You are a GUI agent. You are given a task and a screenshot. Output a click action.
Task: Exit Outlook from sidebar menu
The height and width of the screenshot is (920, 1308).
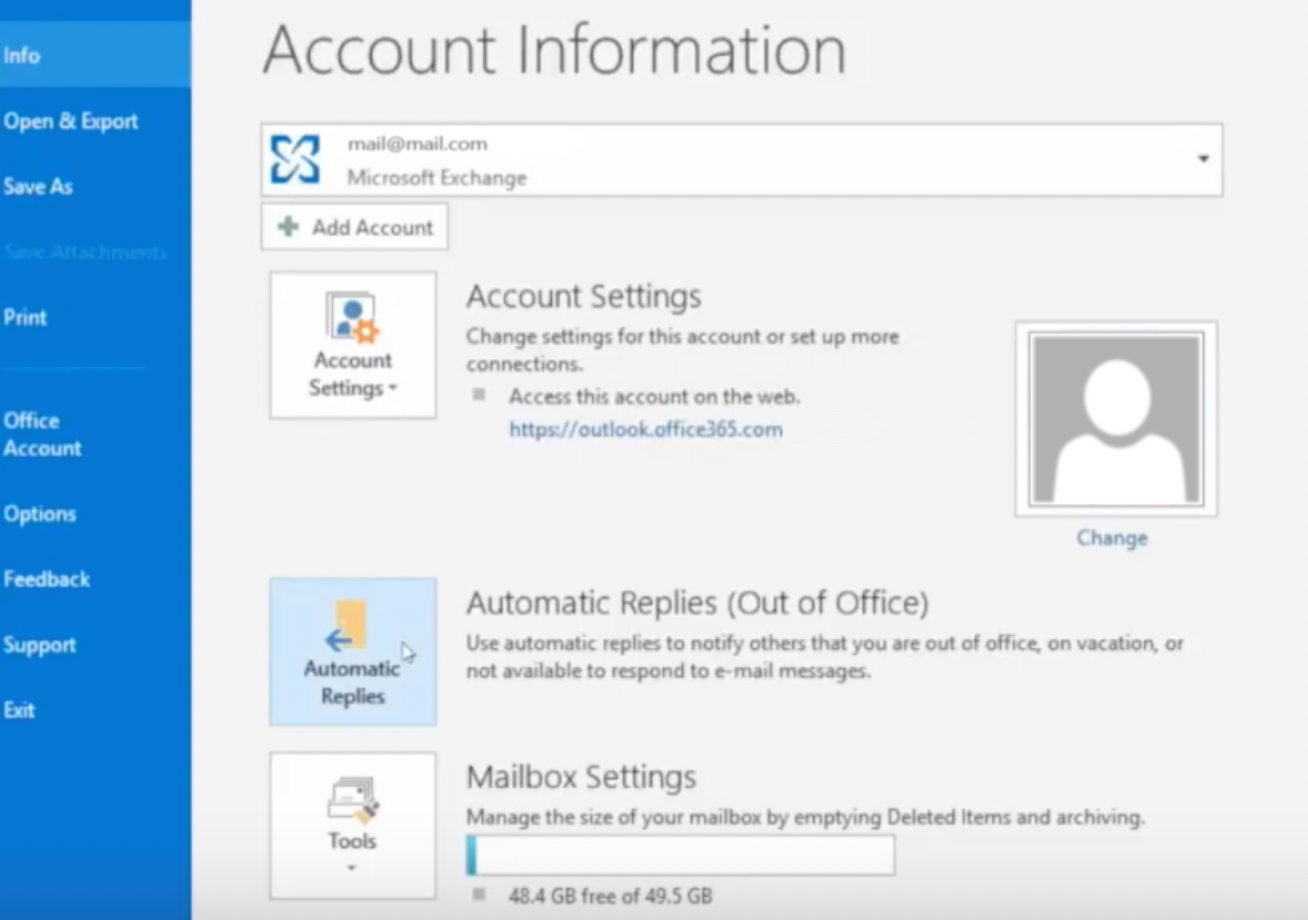19,710
